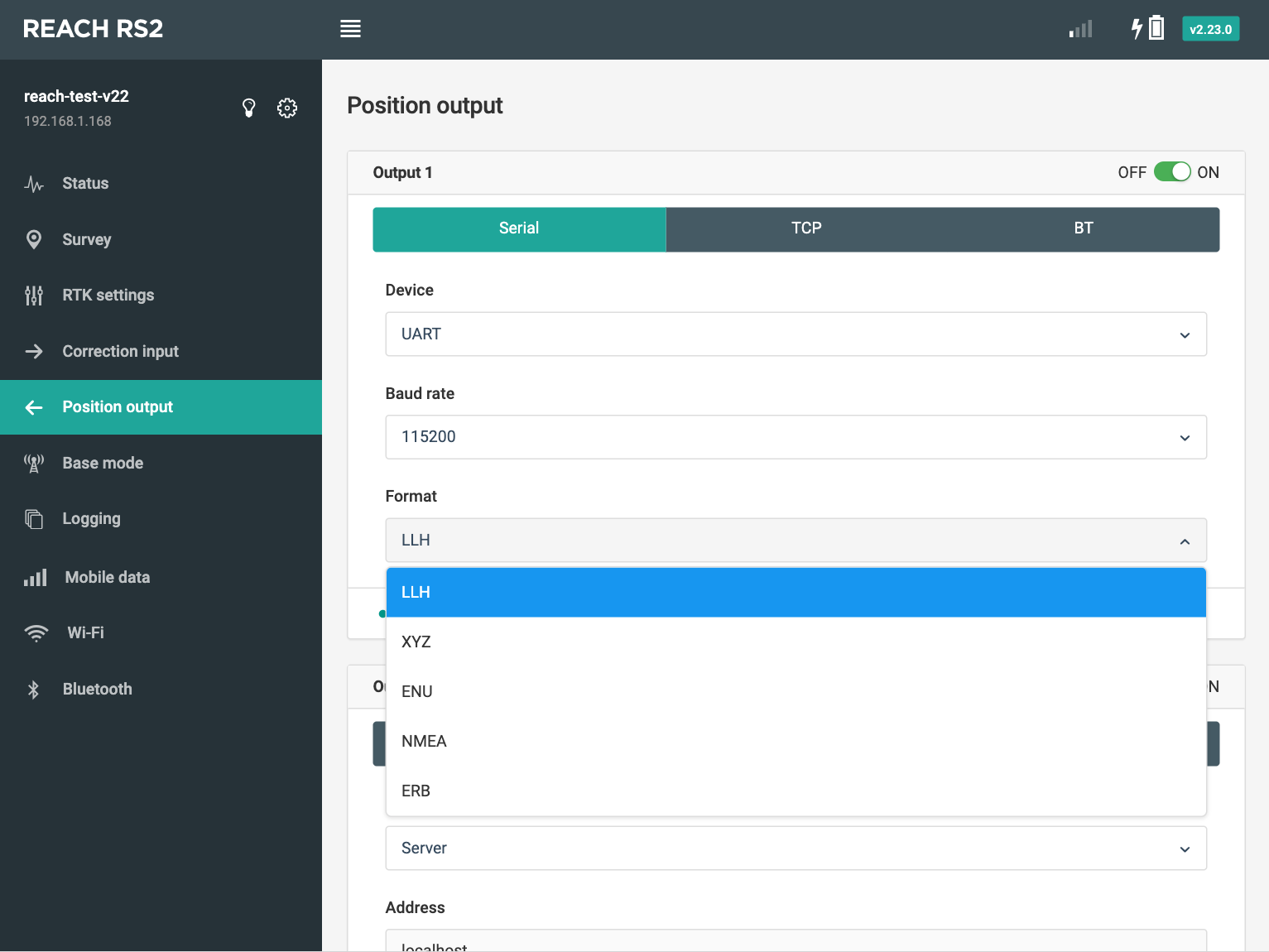
Task: Collapse the Format dropdown showing LLH
Action: [x=796, y=541]
